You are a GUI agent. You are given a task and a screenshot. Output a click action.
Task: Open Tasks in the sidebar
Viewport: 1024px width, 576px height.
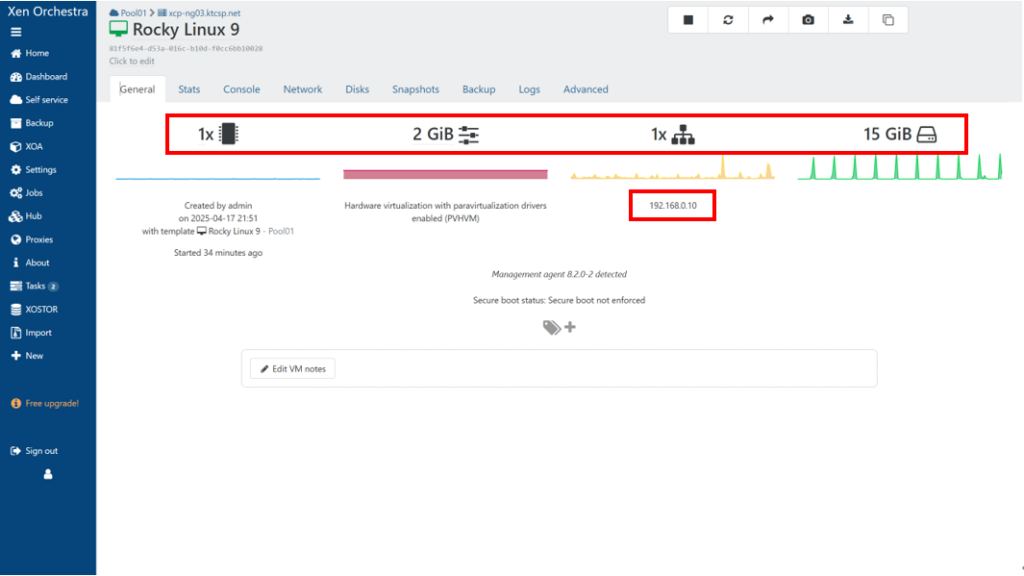(x=36, y=286)
